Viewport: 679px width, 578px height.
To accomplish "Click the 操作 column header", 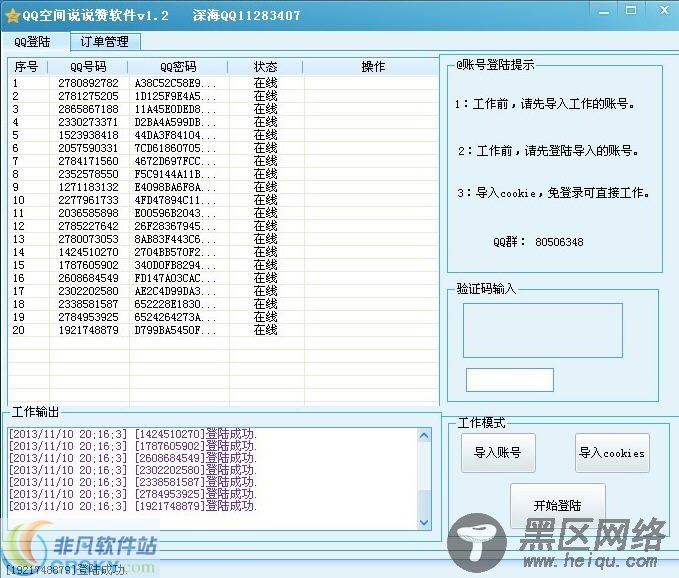I will [x=373, y=67].
